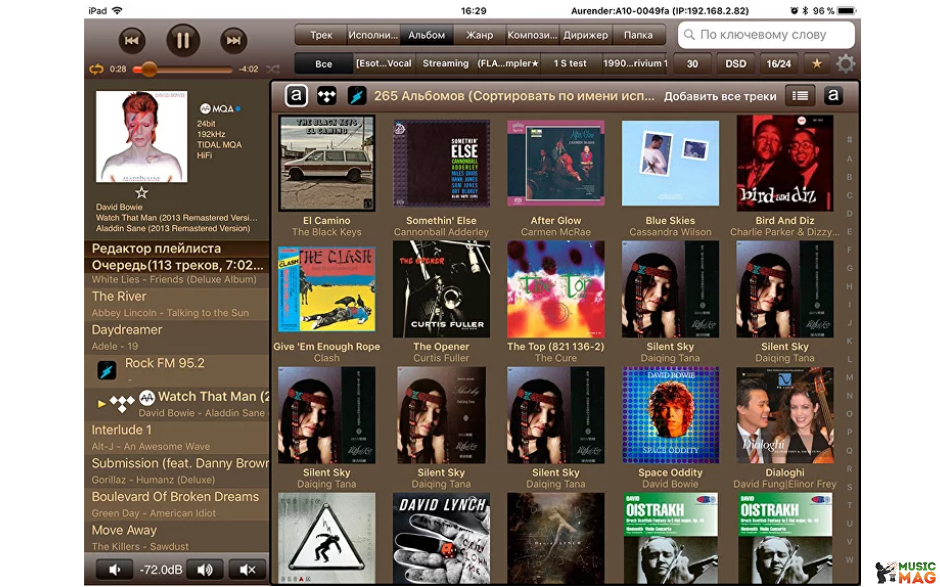The height and width of the screenshot is (587, 940).
Task: Toggle the star favorites filter
Action: pos(817,64)
